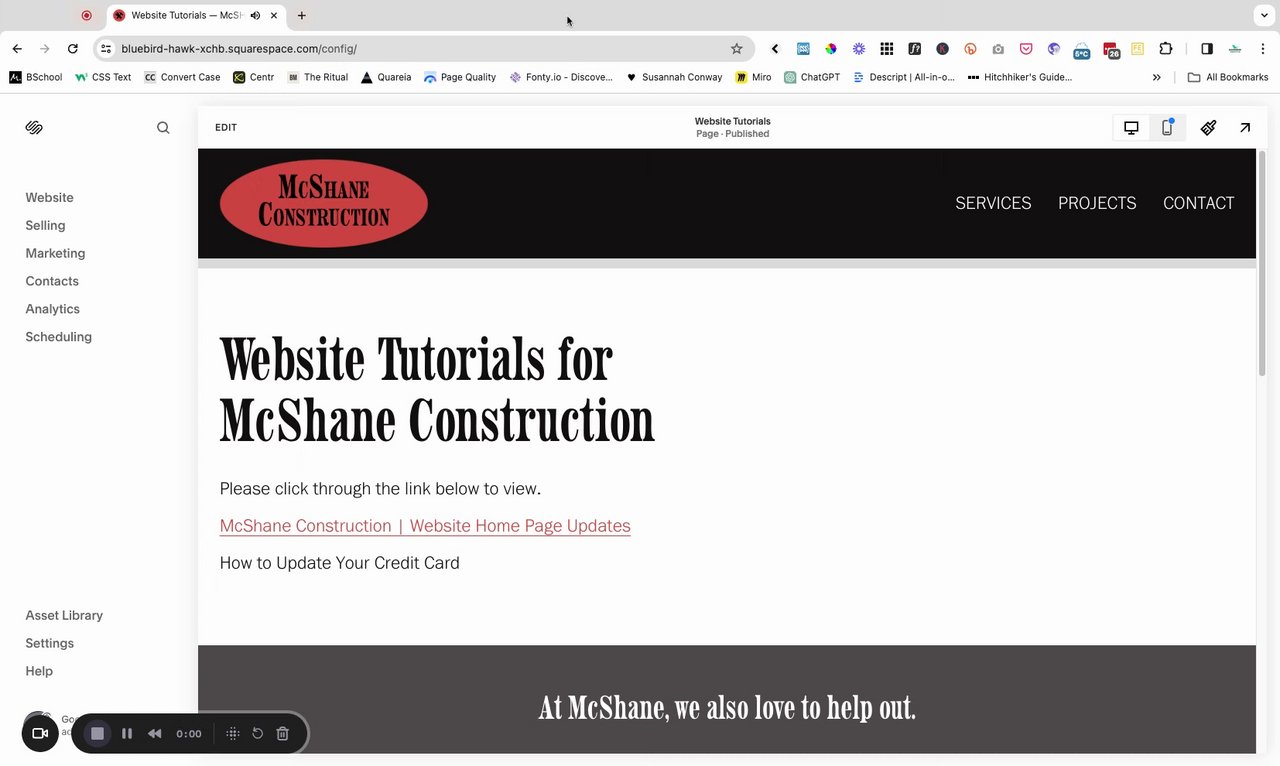The width and height of the screenshot is (1280, 766).
Task: Click SERVICES in site navigation
Action: [993, 203]
